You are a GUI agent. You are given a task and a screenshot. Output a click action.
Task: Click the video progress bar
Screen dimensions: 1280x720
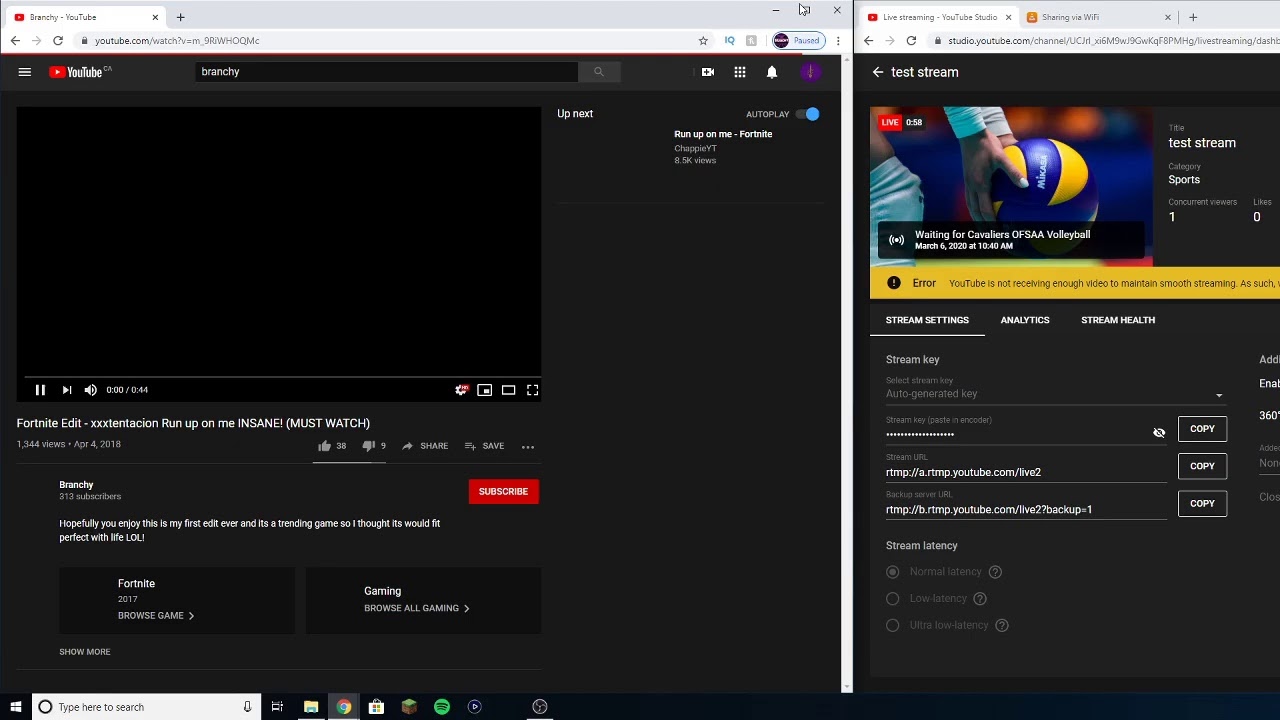point(279,376)
